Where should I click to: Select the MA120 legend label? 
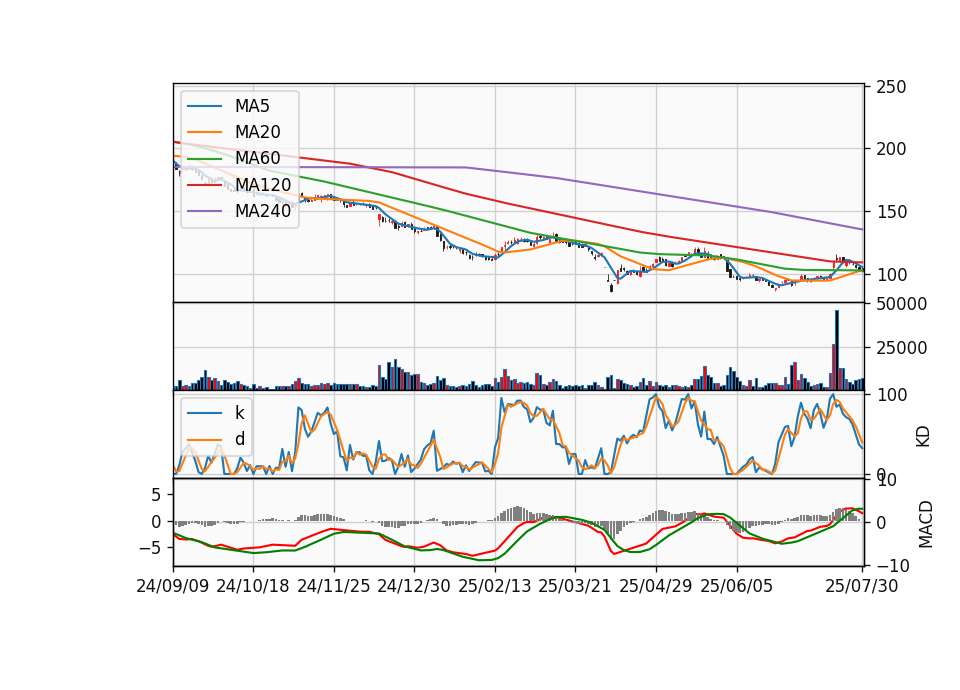(x=263, y=184)
